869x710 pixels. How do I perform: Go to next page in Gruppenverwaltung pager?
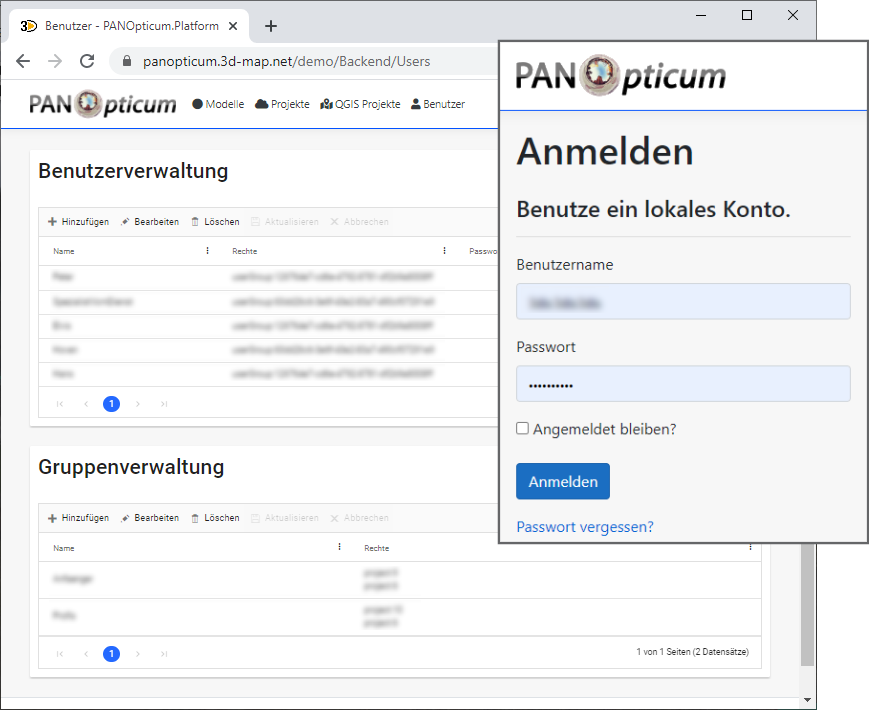click(x=137, y=654)
